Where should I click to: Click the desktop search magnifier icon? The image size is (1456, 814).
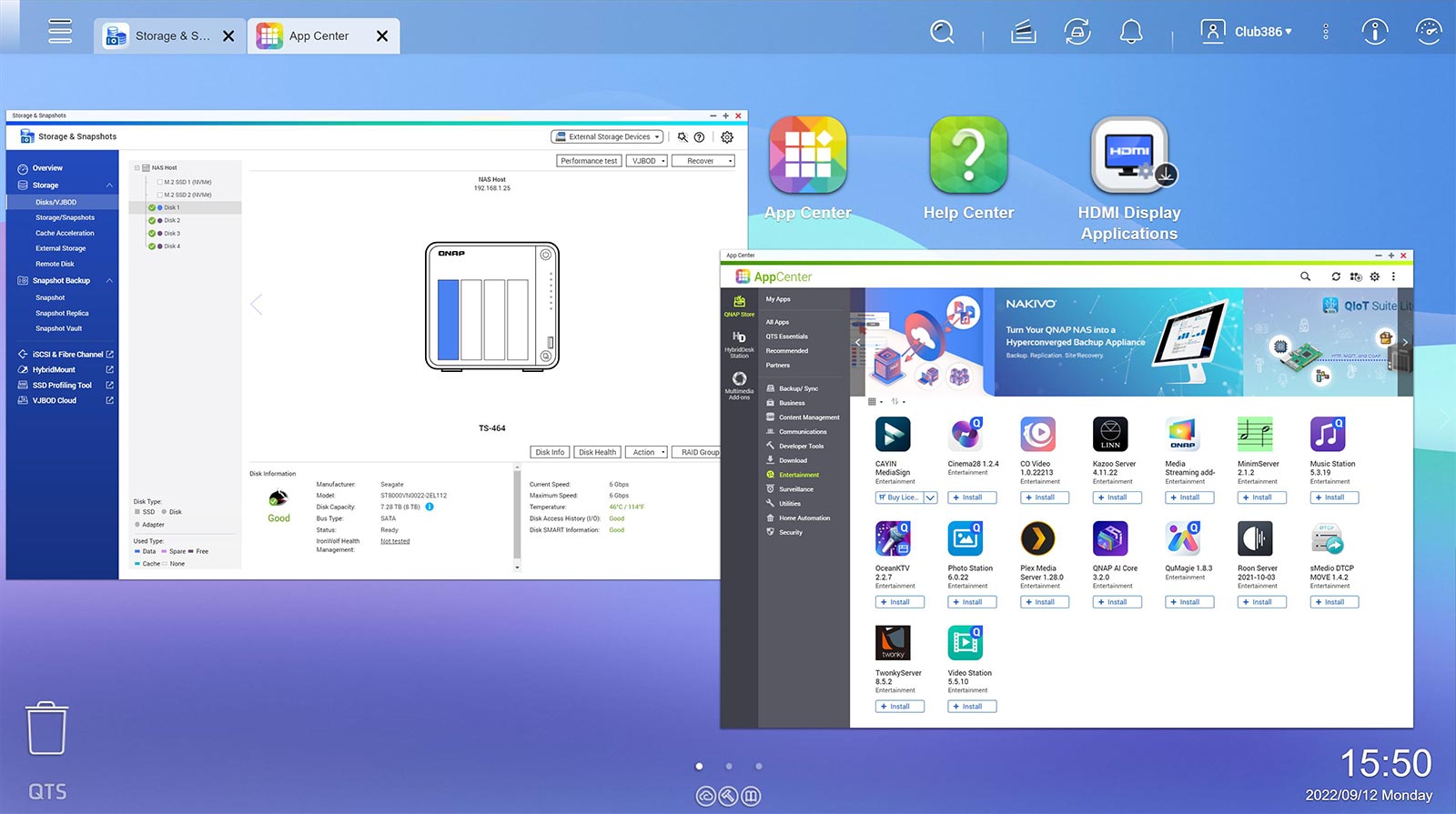click(x=942, y=32)
